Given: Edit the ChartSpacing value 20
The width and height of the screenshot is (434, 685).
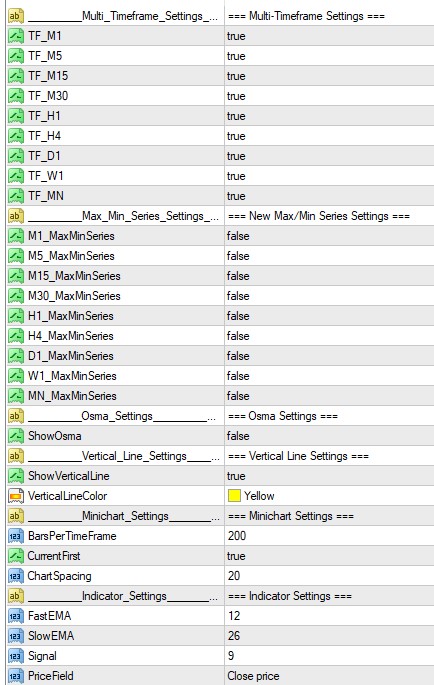Looking at the screenshot, I should tap(234, 576).
